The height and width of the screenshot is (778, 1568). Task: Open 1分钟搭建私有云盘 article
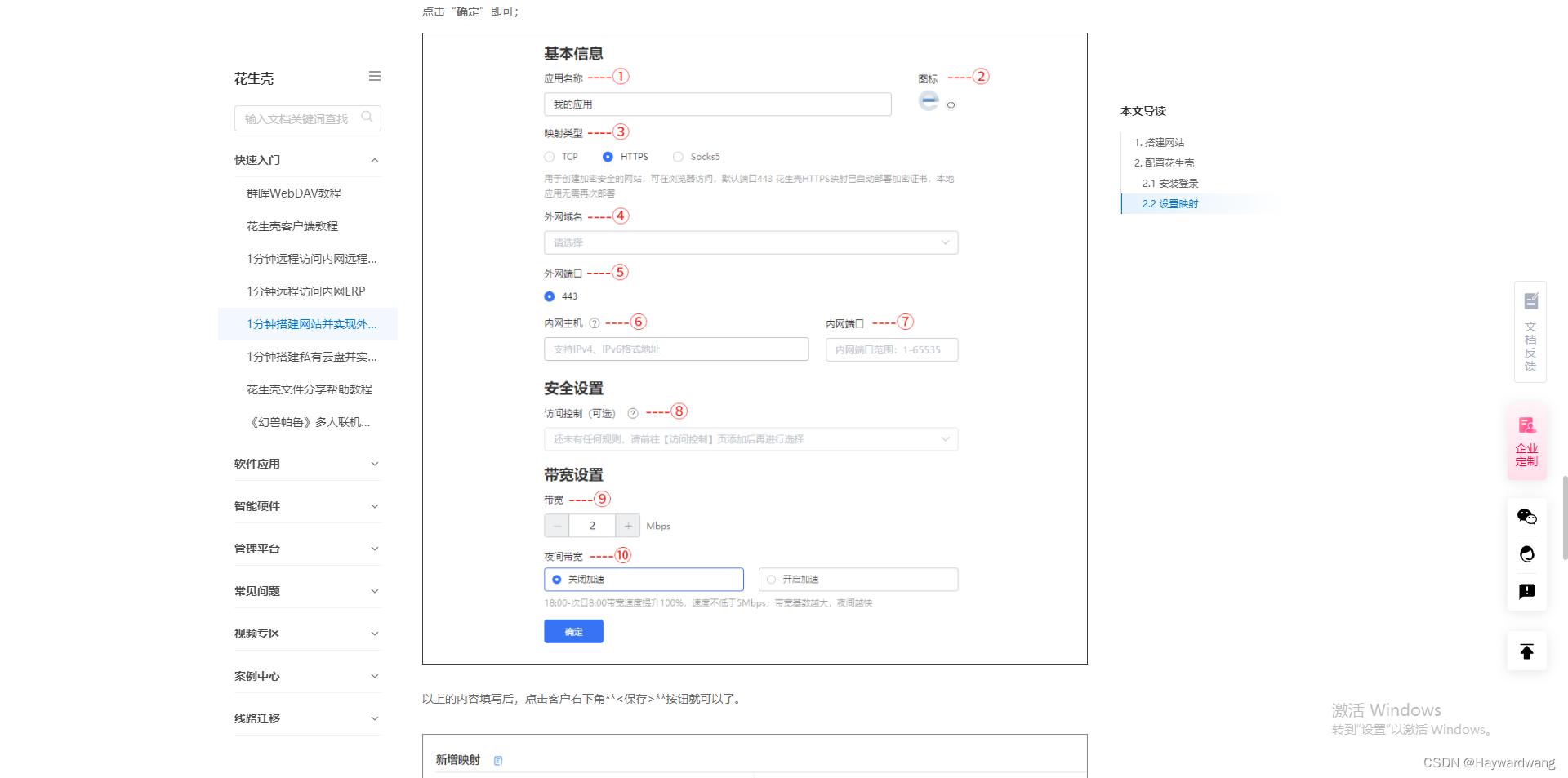(312, 357)
